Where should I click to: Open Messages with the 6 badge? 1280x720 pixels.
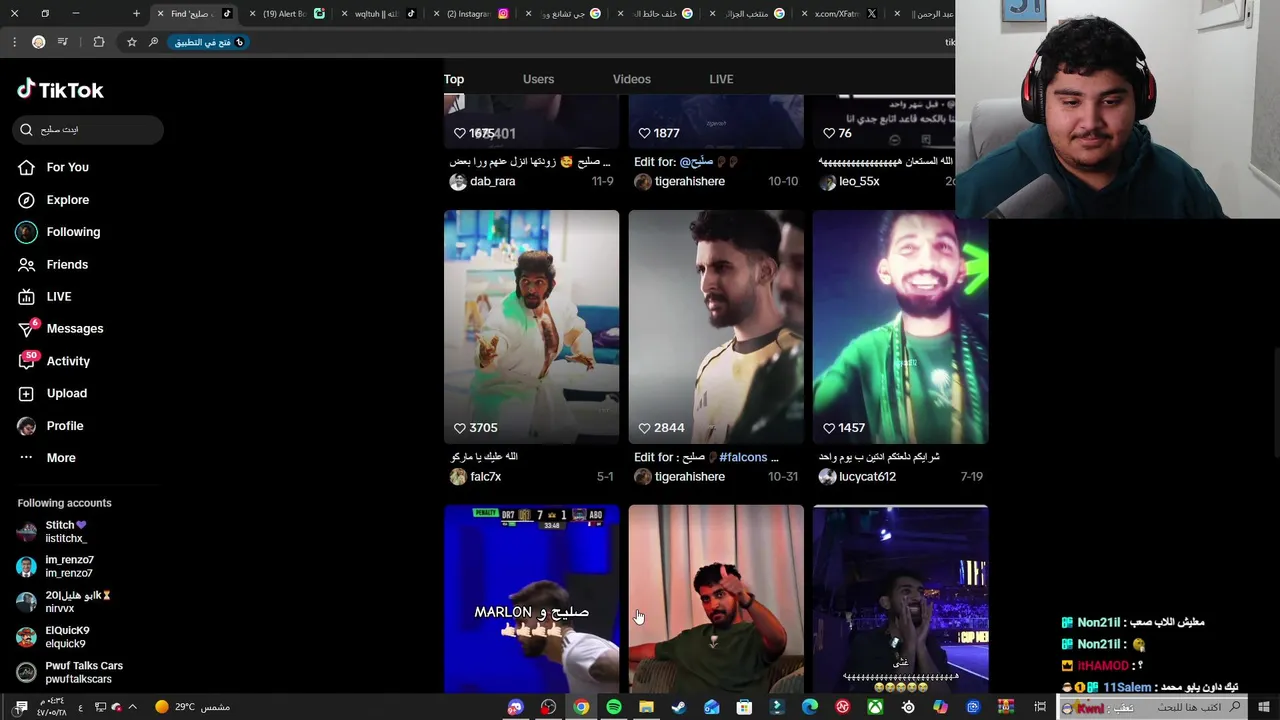[61, 329]
